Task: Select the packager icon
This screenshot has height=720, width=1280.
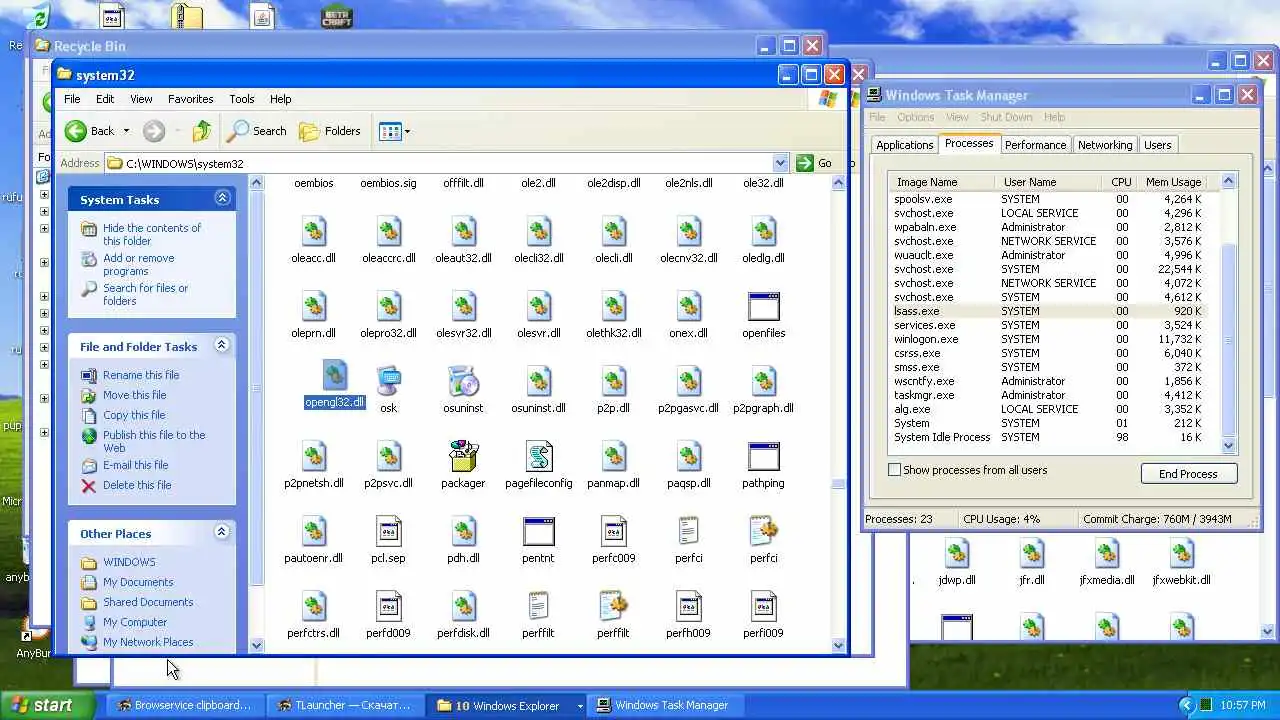Action: [463, 457]
